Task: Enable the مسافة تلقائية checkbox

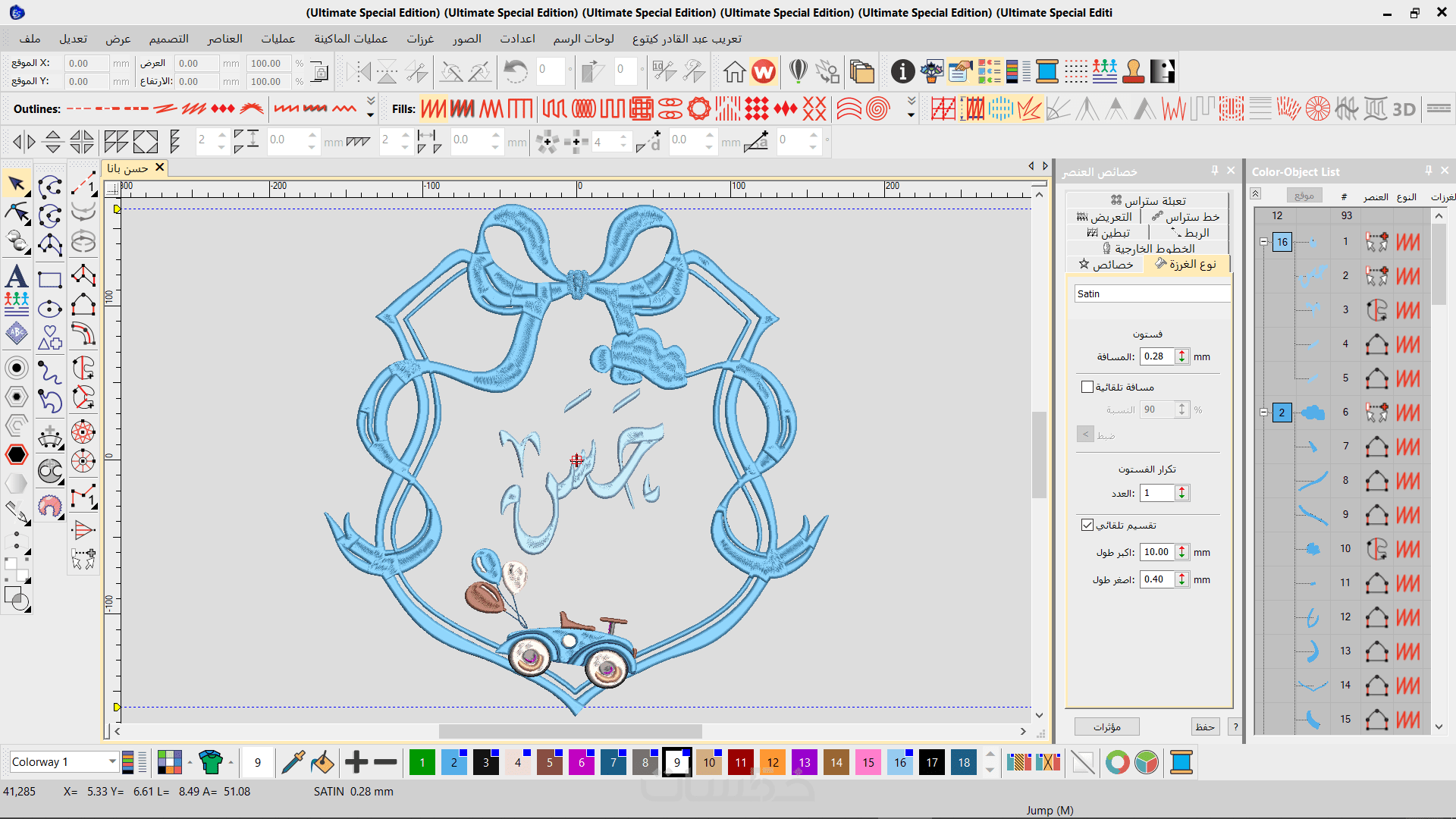Action: (1087, 387)
